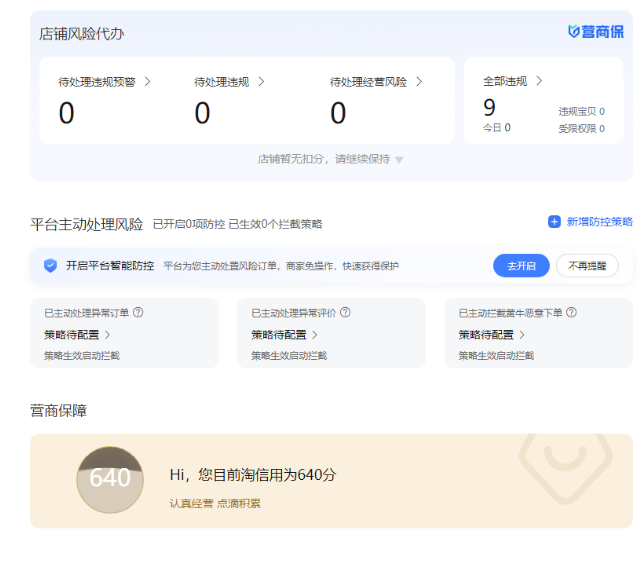
Task: Expand the 店铺暂无扣分 dropdown arrow
Action: [399, 160]
